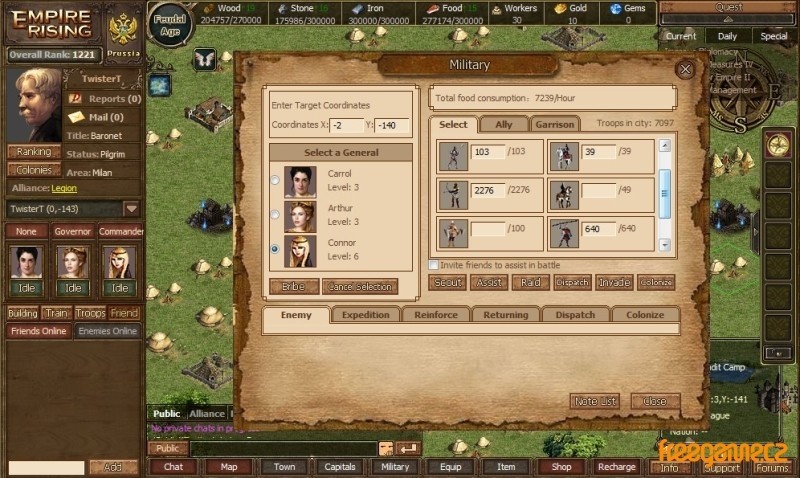Click the Invade button
The width and height of the screenshot is (800, 478).
pos(614,282)
